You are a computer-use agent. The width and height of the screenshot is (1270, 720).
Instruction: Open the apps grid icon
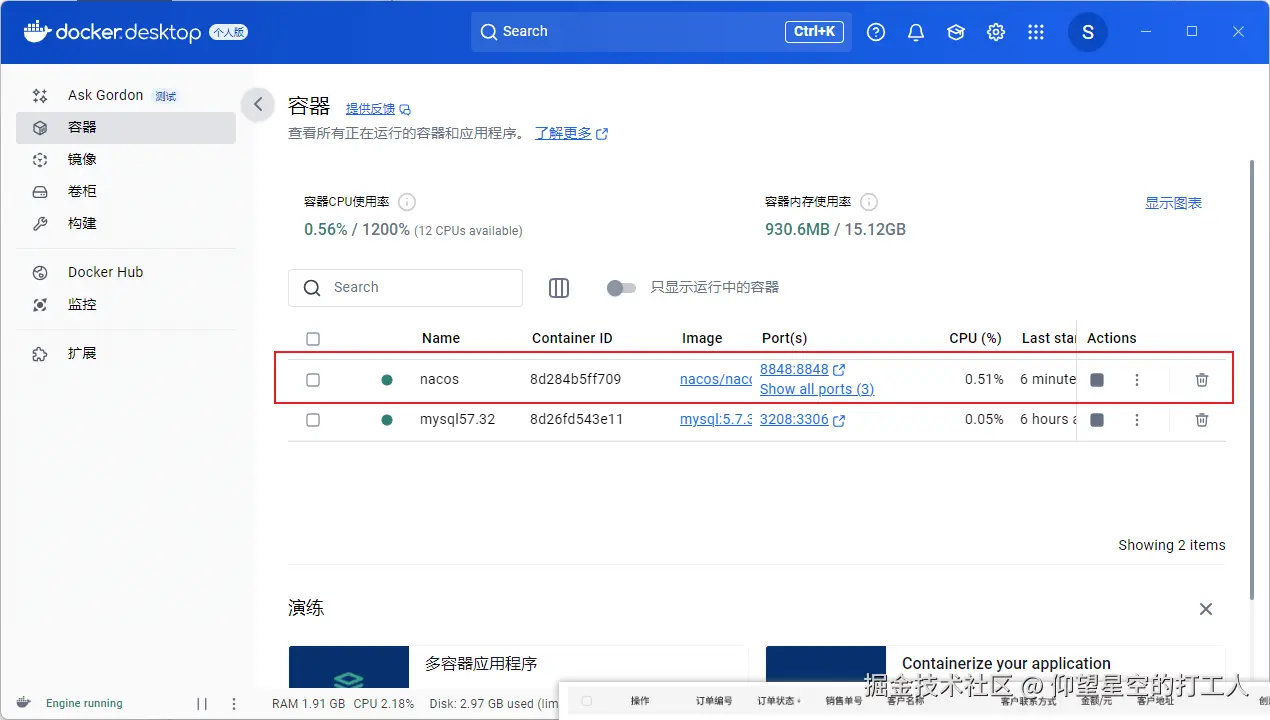[x=1036, y=32]
